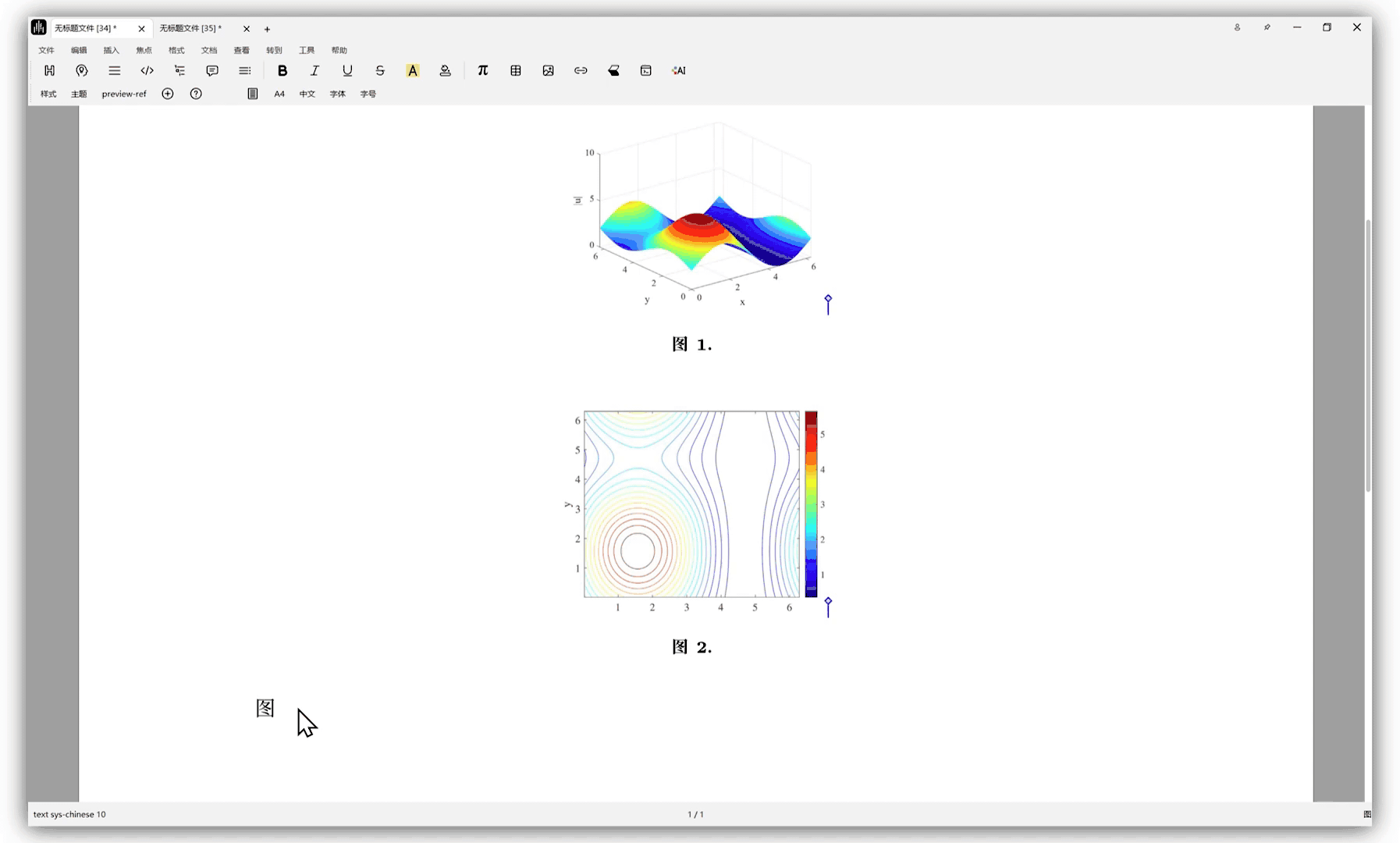Click the insert table icon
The height and width of the screenshot is (843, 1400).
pyautogui.click(x=516, y=70)
